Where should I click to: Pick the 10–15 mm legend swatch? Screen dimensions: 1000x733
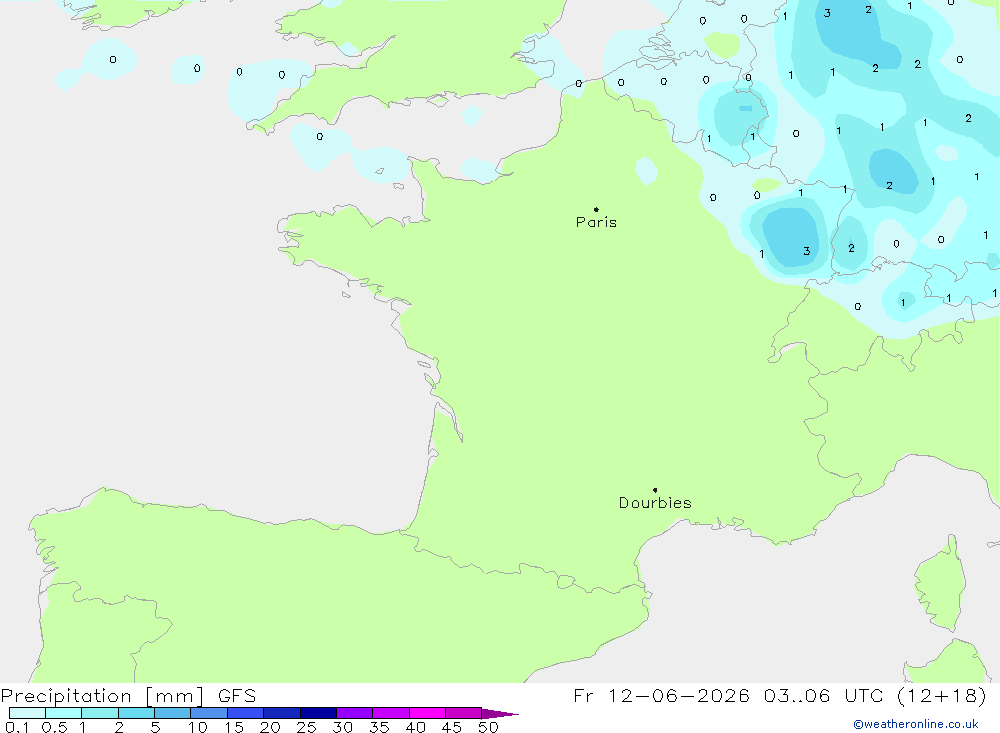[209, 713]
